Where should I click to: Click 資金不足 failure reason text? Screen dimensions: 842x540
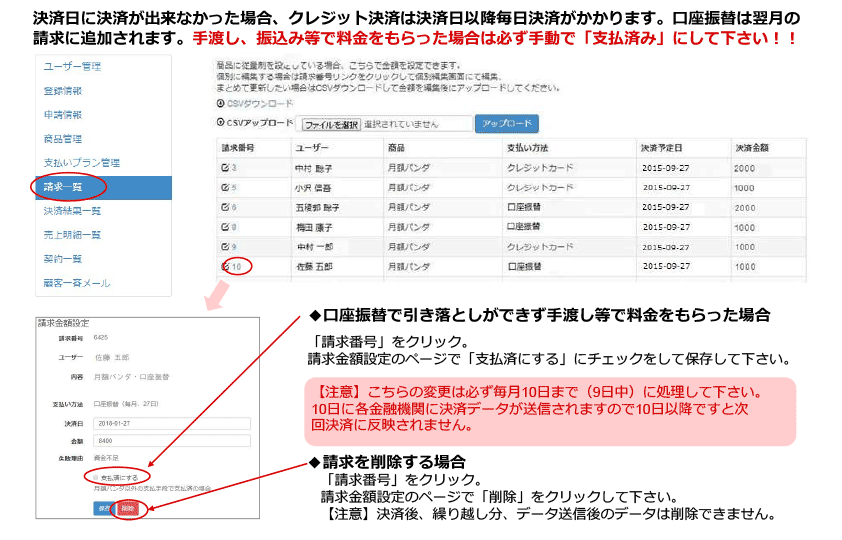(x=106, y=458)
